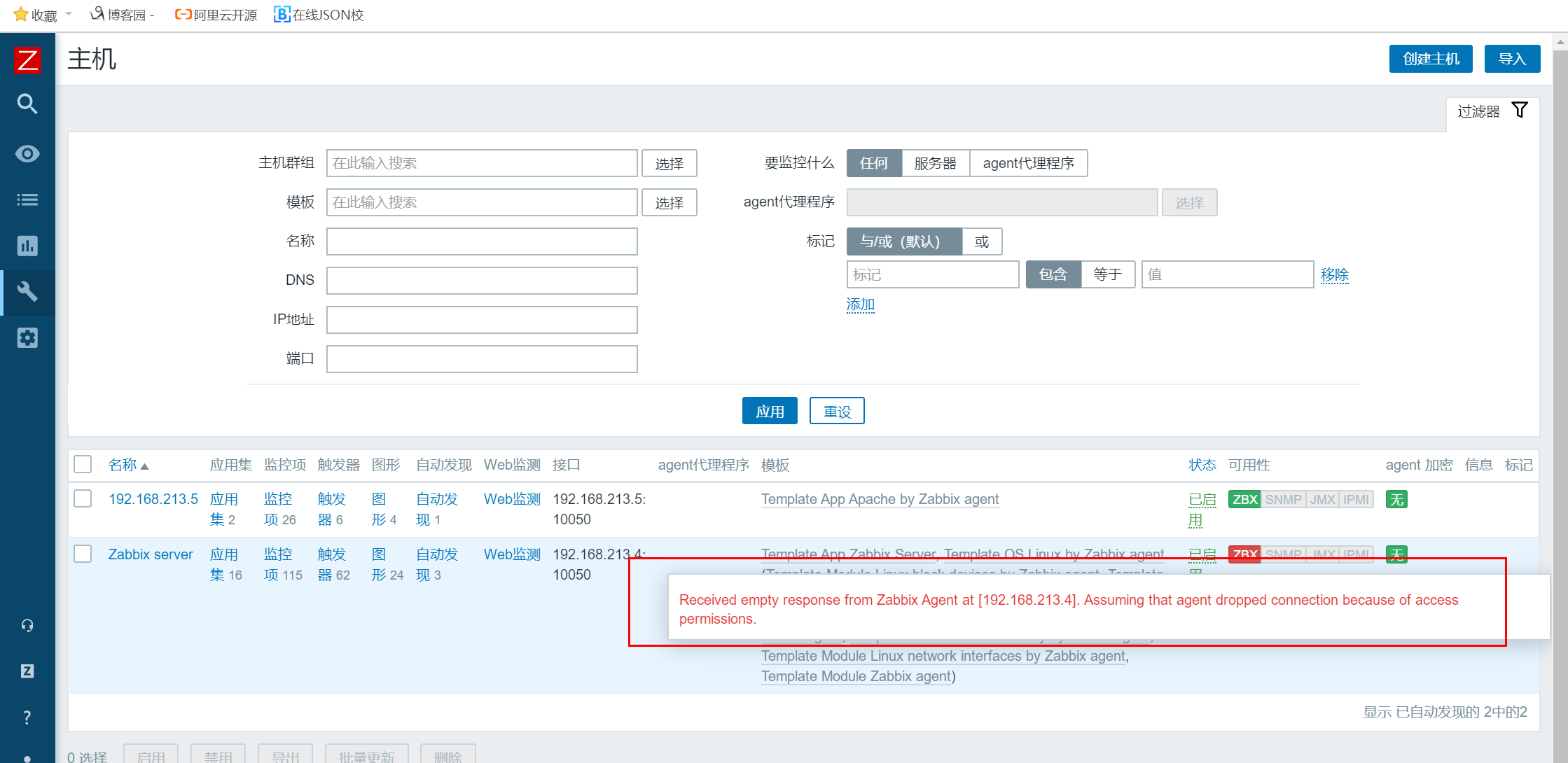The image size is (1568, 763).
Task: Click the 创建主机 button
Action: (x=1431, y=59)
